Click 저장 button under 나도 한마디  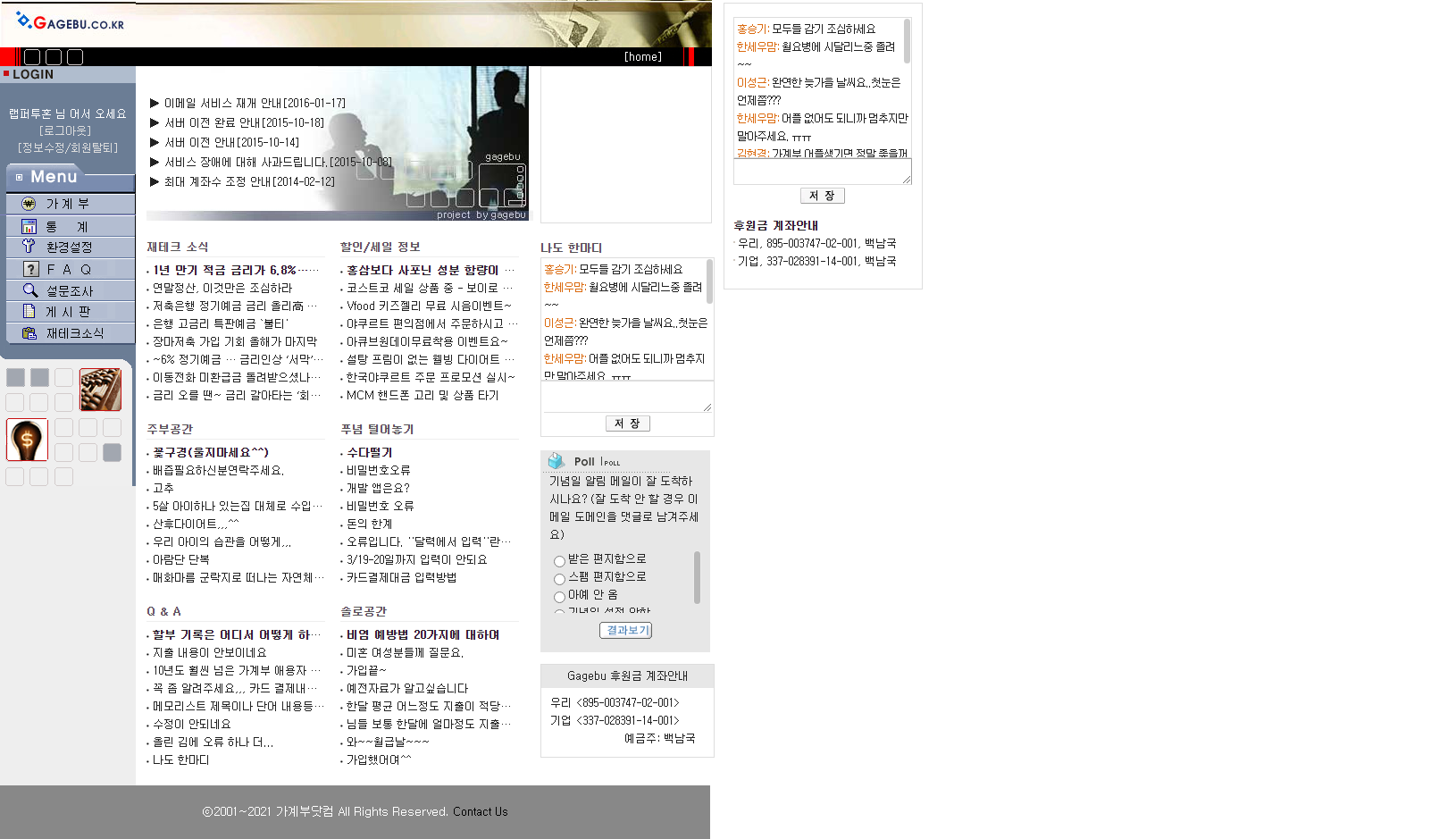coord(627,424)
